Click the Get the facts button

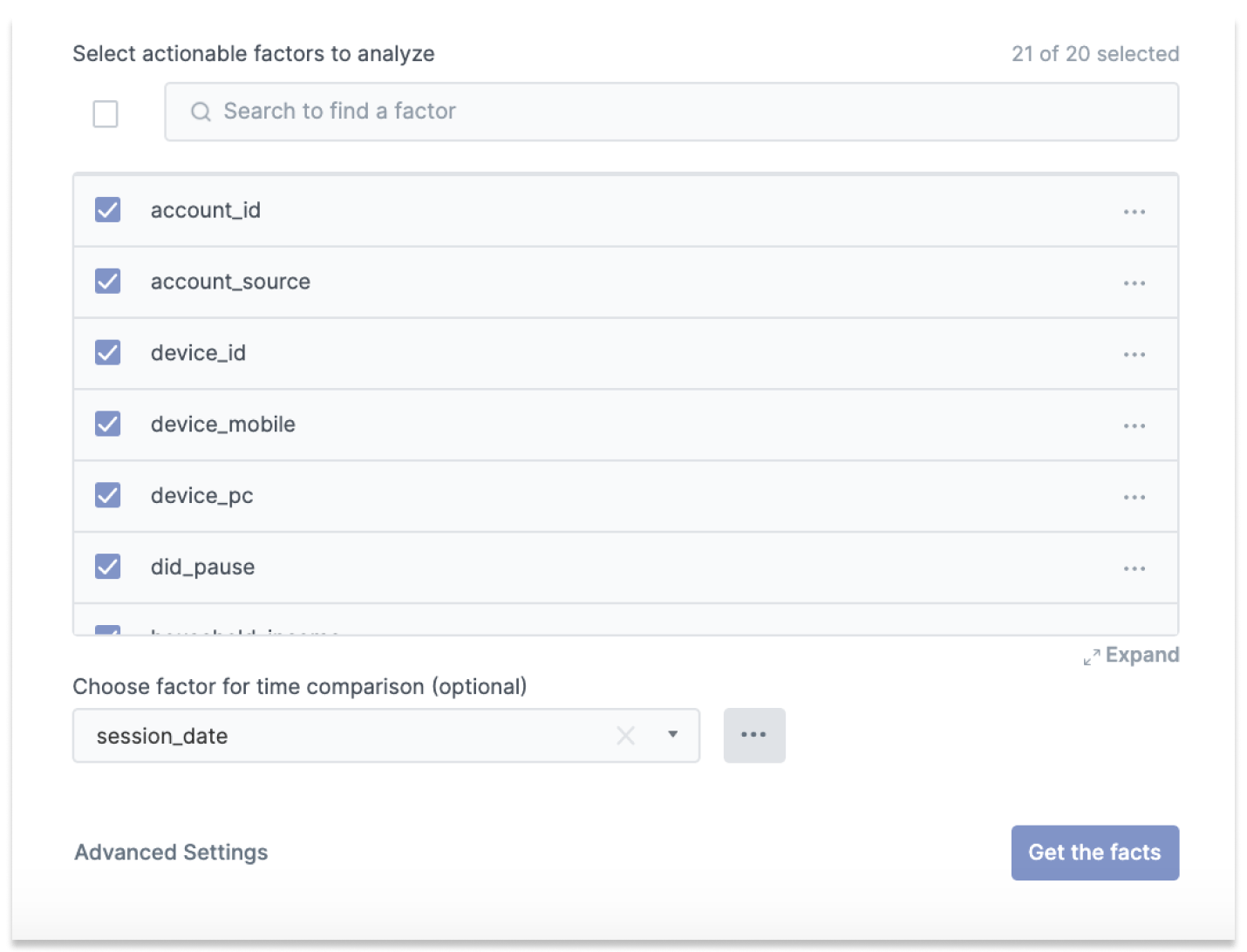pyautogui.click(x=1094, y=852)
